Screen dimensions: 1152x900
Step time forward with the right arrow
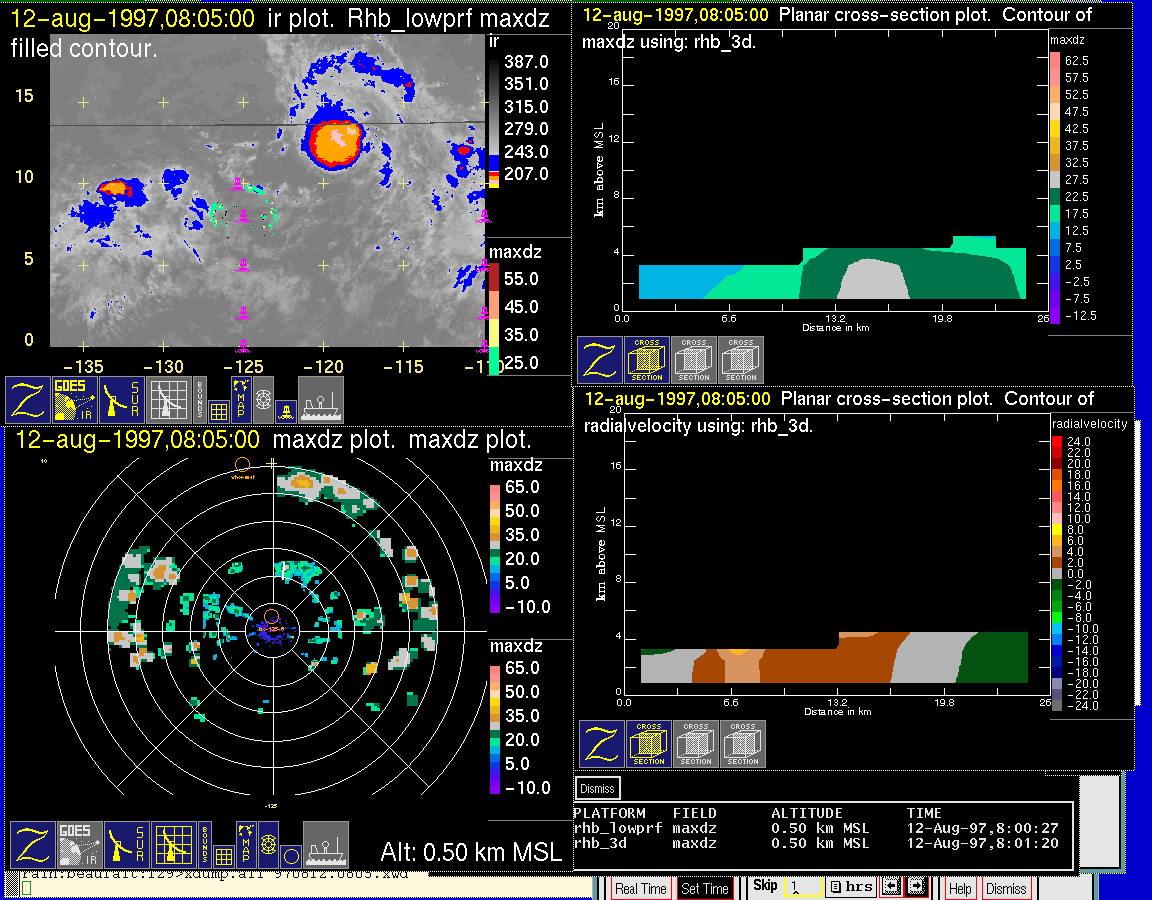[916, 887]
